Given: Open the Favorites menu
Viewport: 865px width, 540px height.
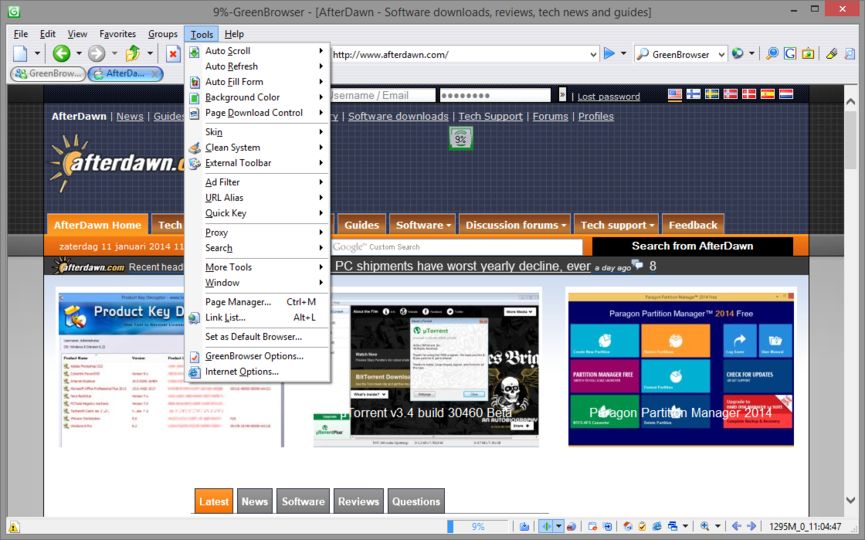Looking at the screenshot, I should 118,34.
